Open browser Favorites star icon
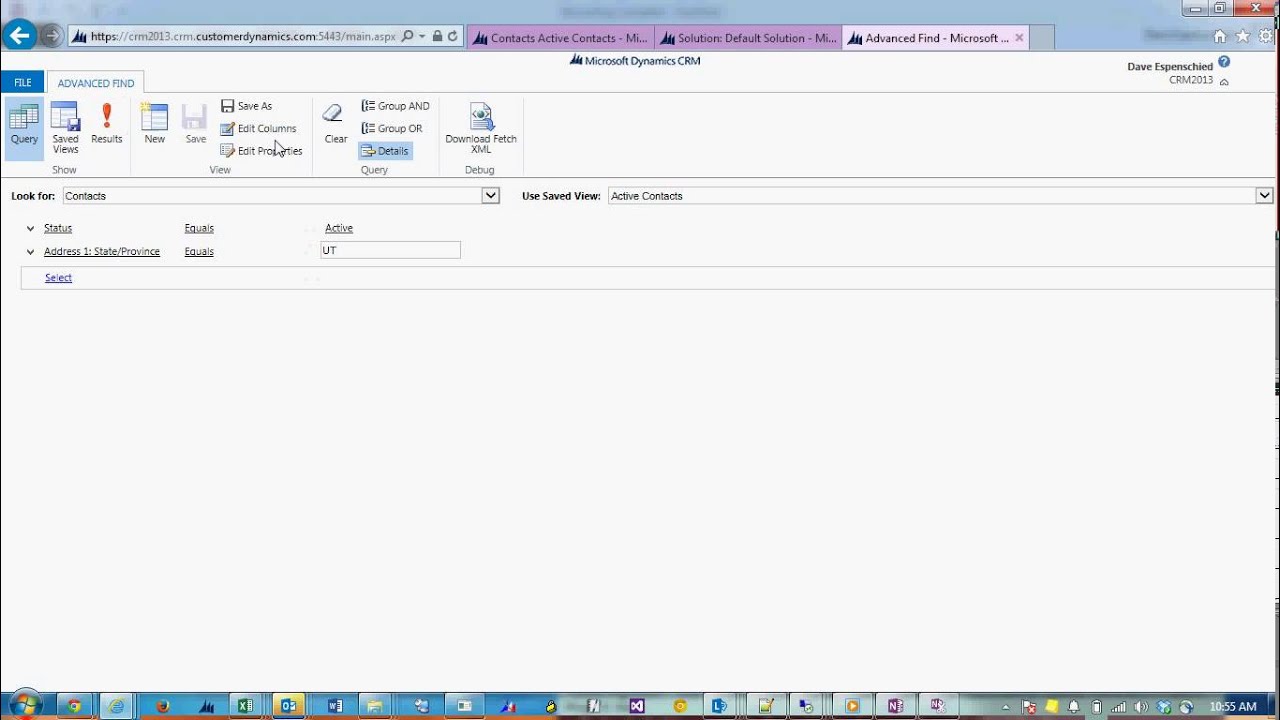Viewport: 1280px width, 720px height. tap(1243, 37)
